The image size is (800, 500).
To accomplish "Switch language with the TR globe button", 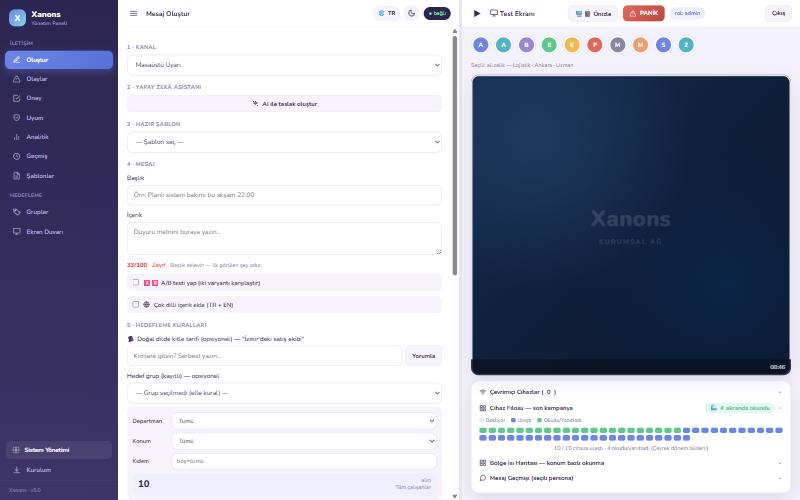I will tap(387, 13).
